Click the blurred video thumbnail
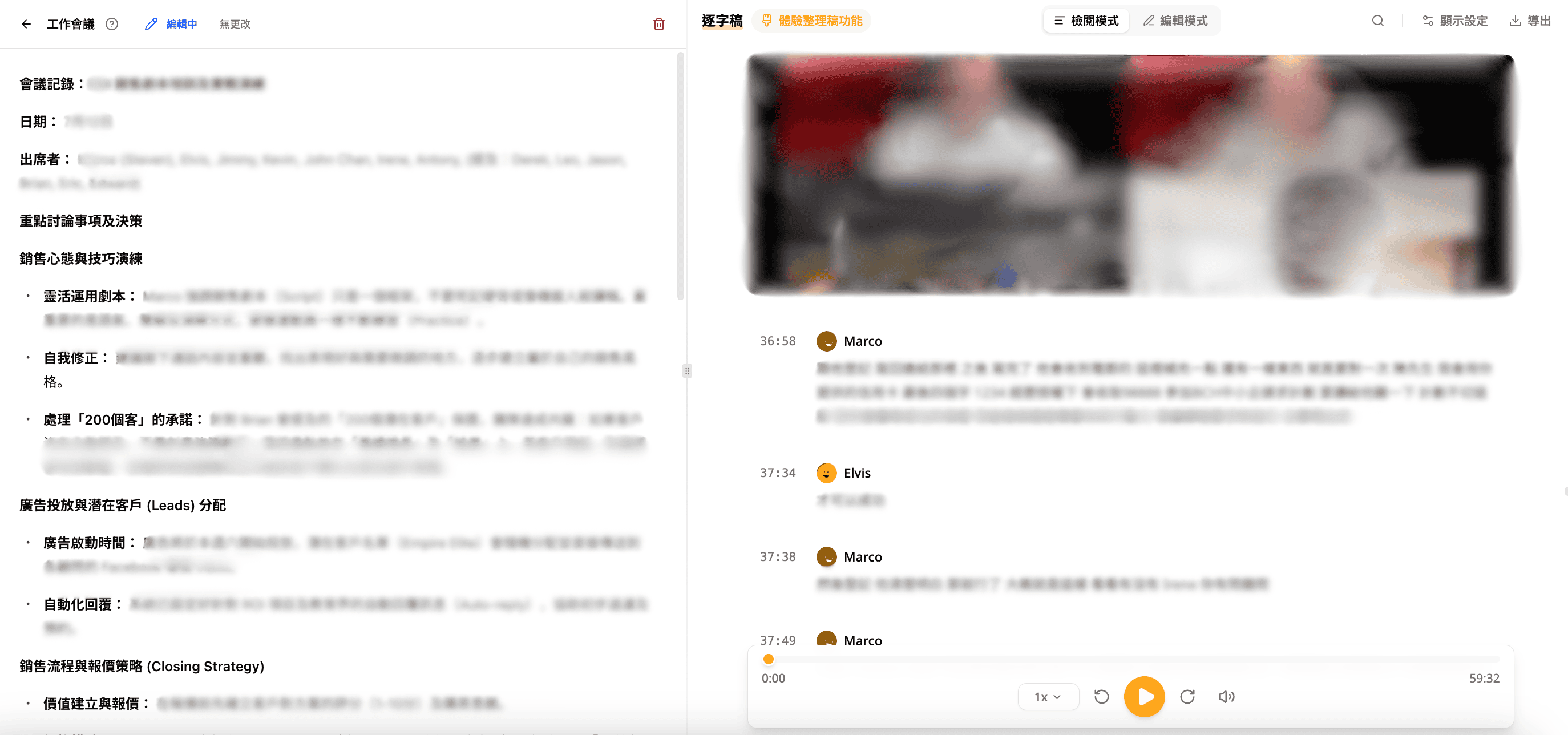 [1130, 175]
